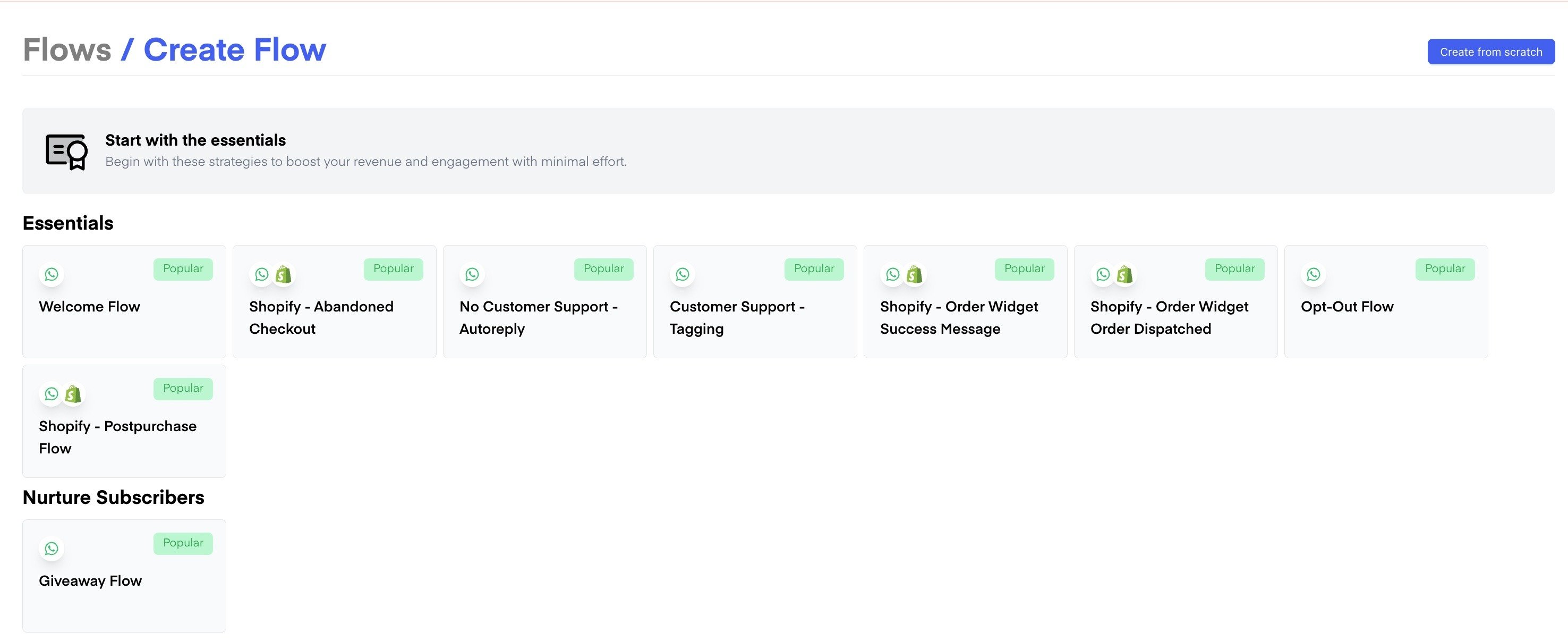
Task: Open Shopify - Postpurchase Flow template
Action: 124,421
